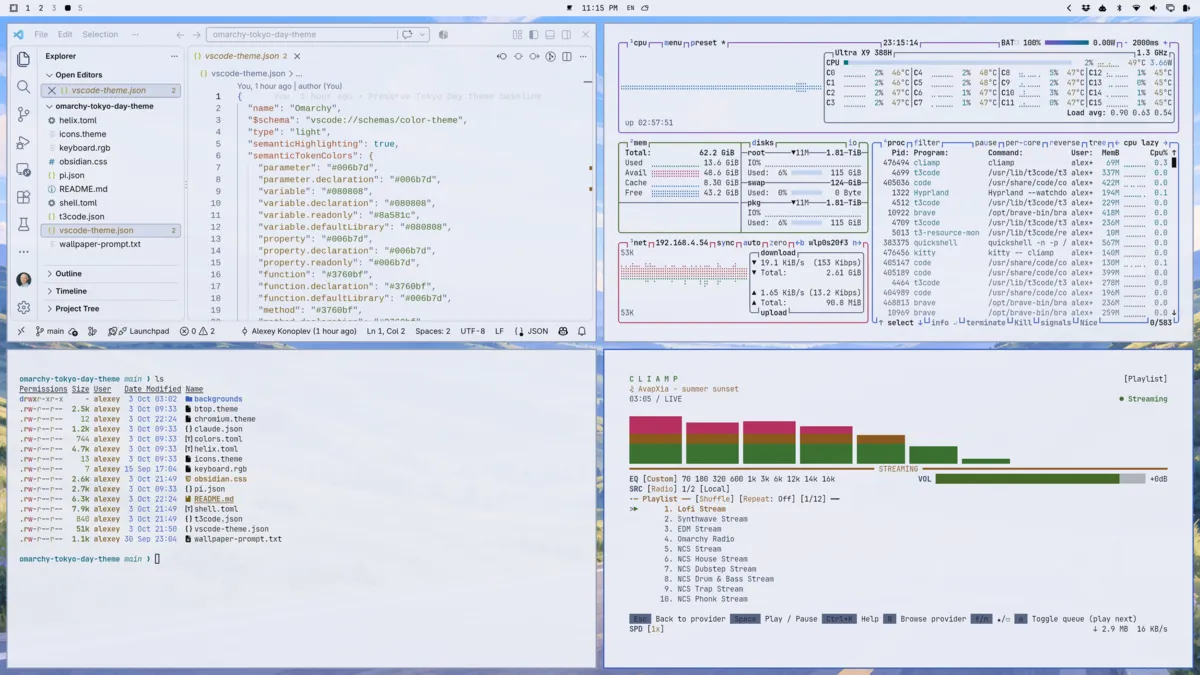Open the Search view in activity bar
This screenshot has width=1200, height=675.
coord(23,87)
